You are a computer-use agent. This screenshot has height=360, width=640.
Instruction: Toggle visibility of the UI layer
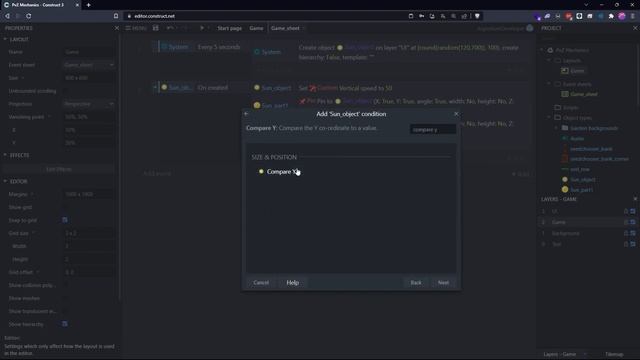pos(633,211)
